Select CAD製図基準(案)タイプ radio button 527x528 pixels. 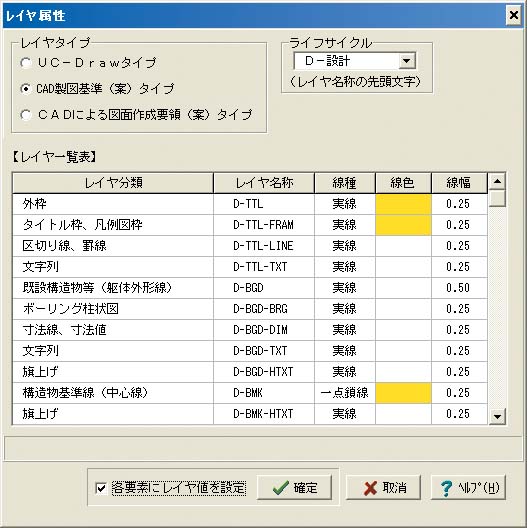[x=26, y=89]
